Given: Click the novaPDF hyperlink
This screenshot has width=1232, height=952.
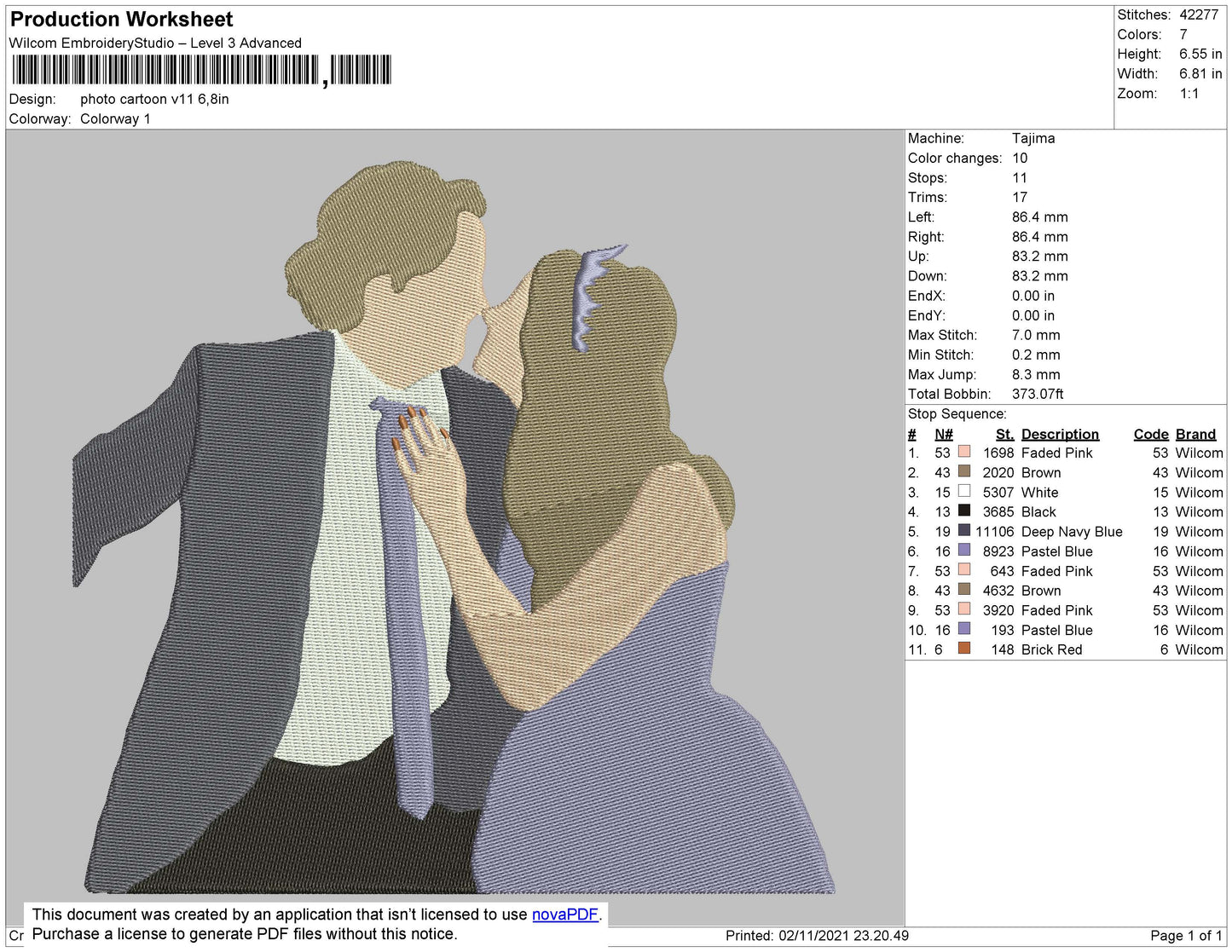Looking at the screenshot, I should click(x=565, y=914).
